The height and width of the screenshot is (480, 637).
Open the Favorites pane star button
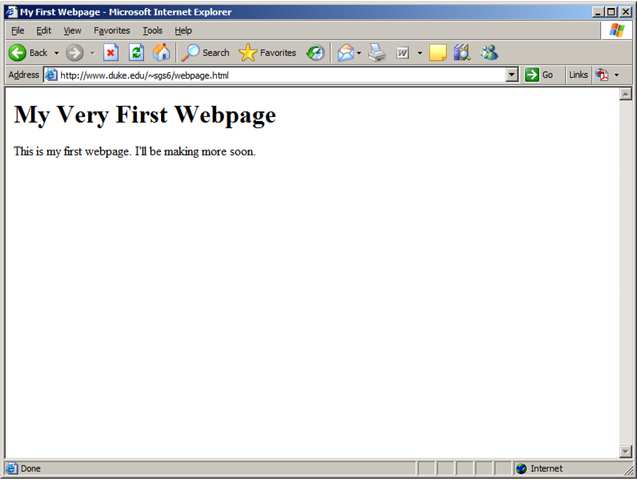[267, 53]
